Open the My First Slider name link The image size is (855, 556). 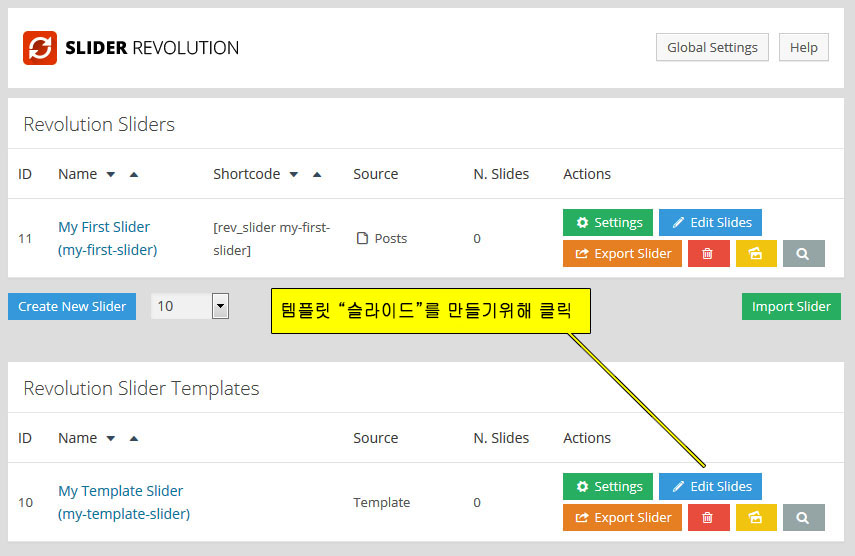pos(104,227)
